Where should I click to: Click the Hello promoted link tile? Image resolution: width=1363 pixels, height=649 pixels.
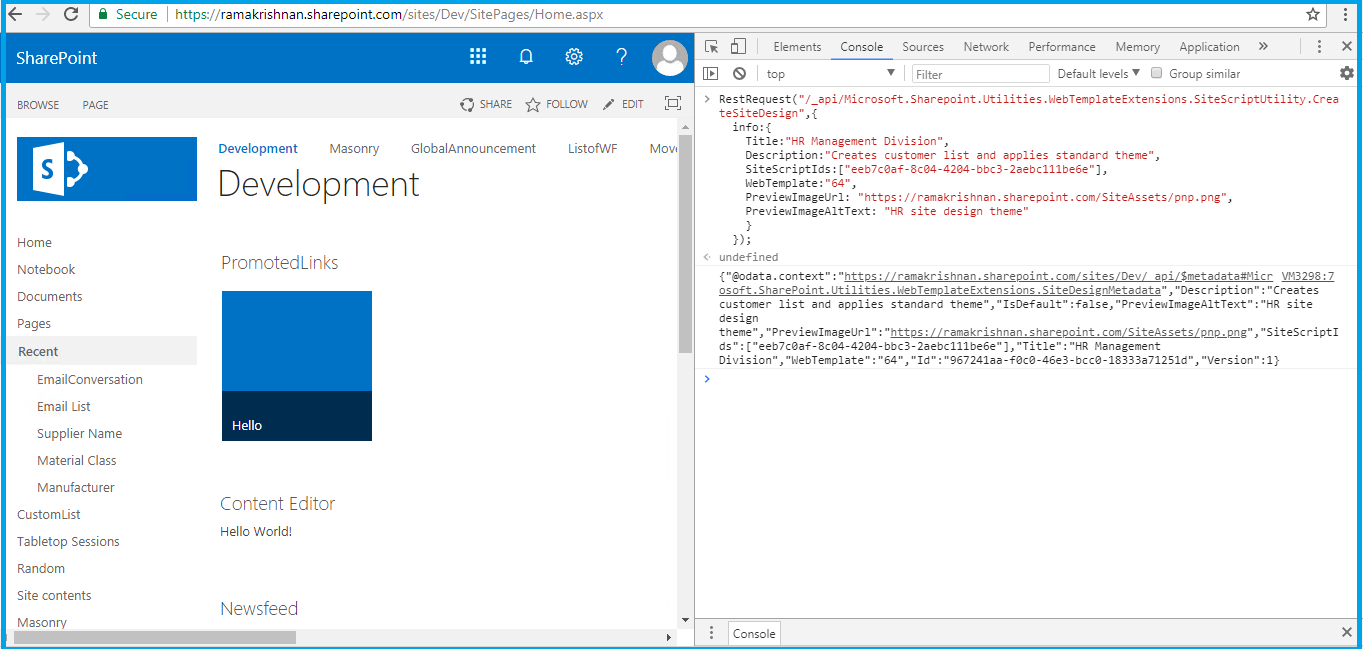click(x=297, y=366)
